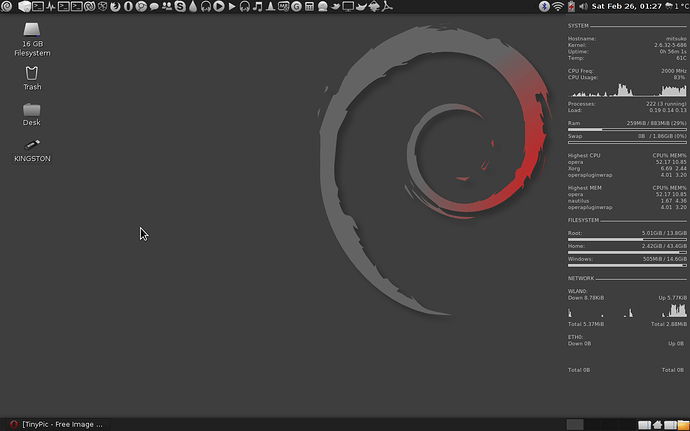Viewport: 690px width, 431px height.
Task: Launch Skype from the top panel
Action: (180, 6)
